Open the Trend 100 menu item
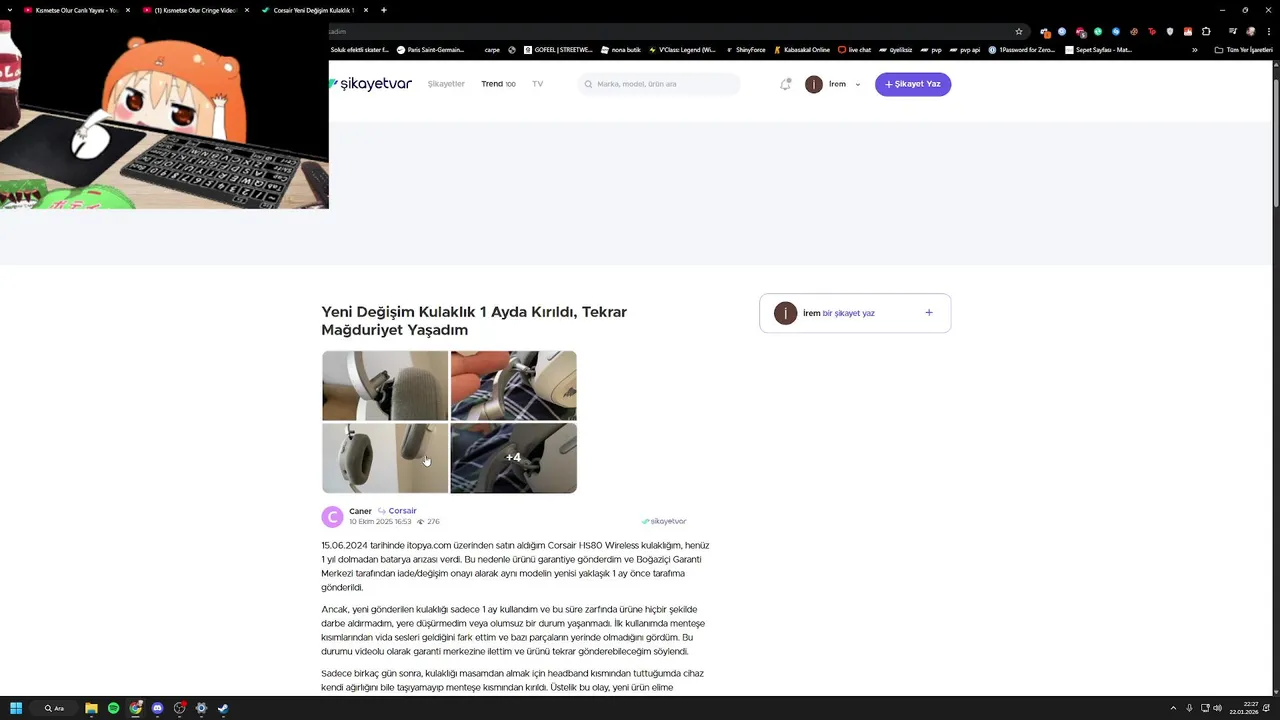 pos(498,84)
